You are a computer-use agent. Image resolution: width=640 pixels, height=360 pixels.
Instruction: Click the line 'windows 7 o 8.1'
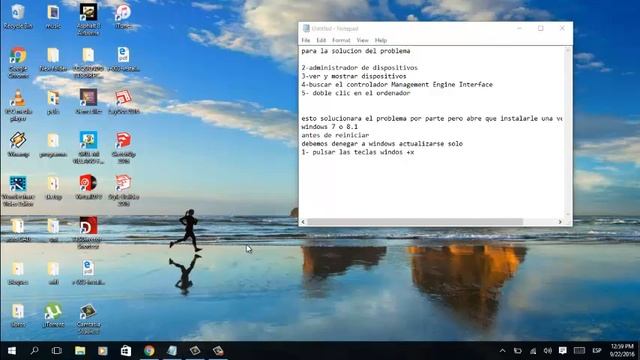(329, 127)
